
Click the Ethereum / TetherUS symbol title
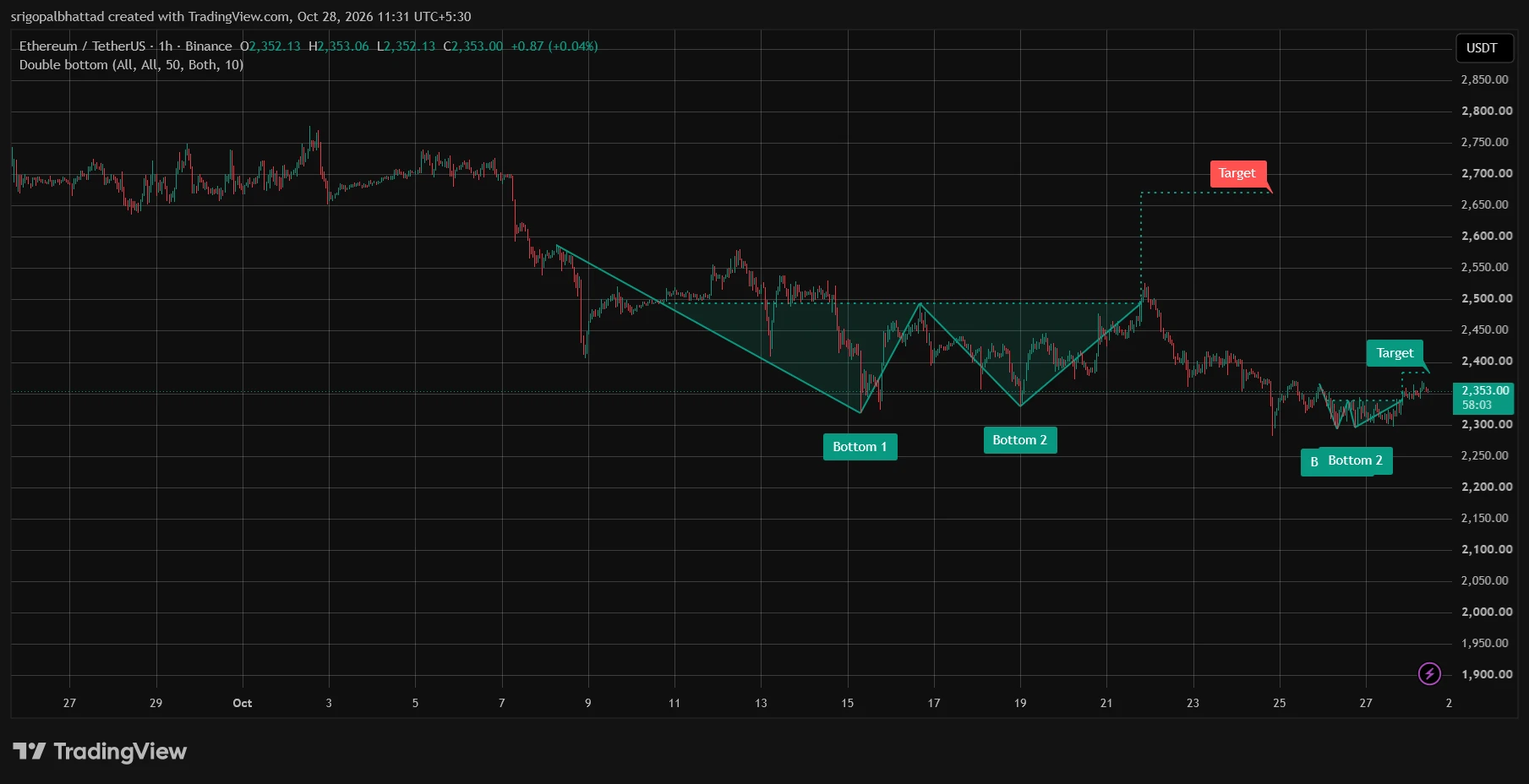[82, 46]
